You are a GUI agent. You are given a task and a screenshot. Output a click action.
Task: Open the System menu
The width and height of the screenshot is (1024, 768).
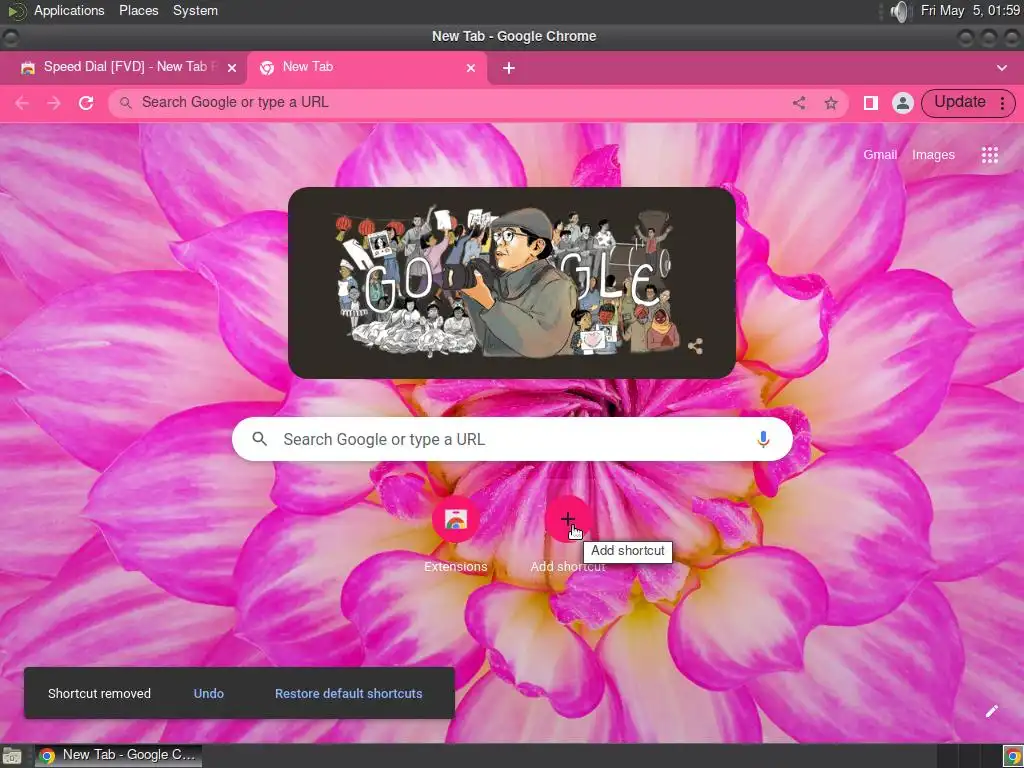[x=195, y=10]
